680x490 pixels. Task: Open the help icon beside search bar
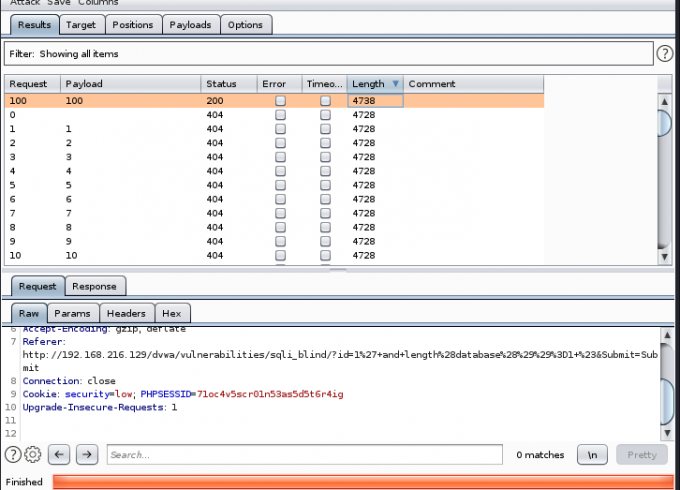13,454
